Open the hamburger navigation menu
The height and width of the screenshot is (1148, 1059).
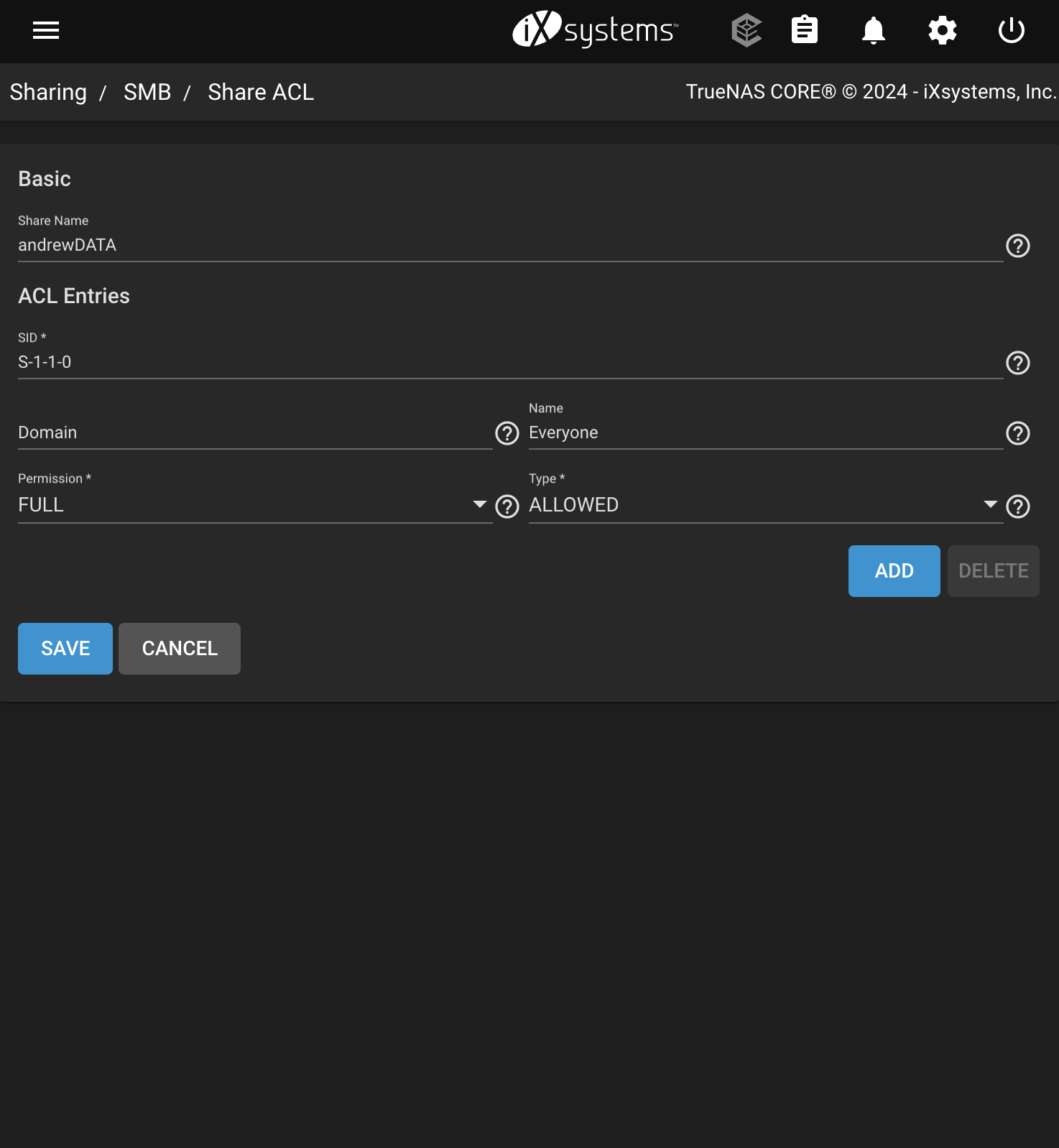pos(46,30)
